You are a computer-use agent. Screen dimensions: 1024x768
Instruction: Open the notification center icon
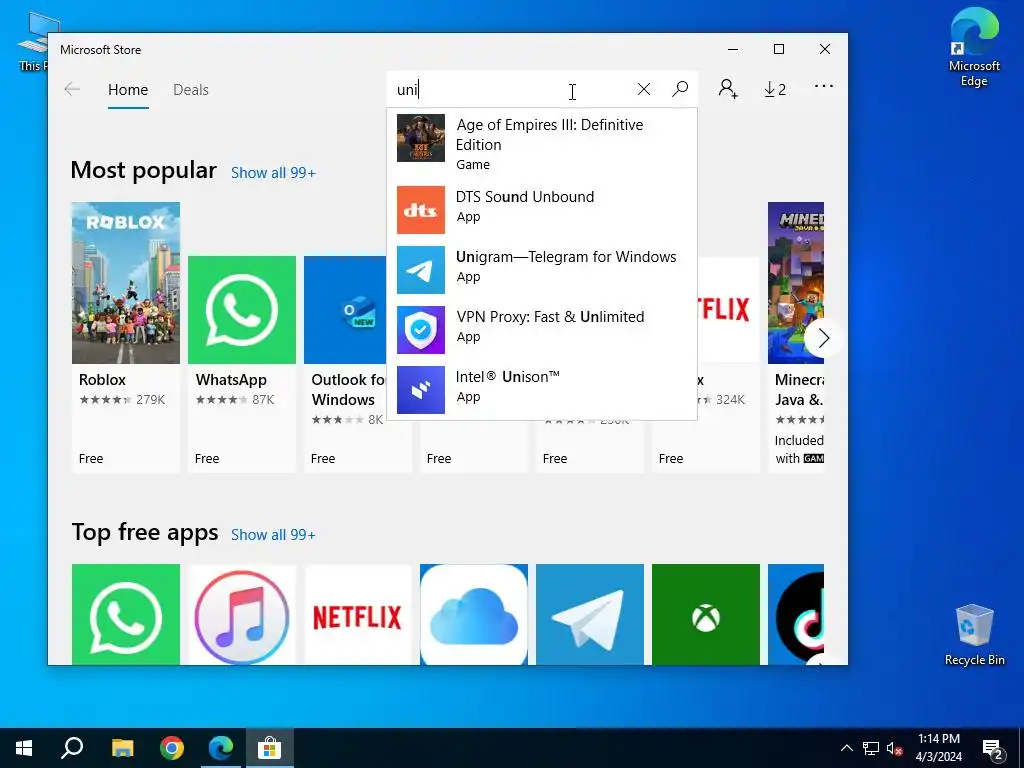point(993,749)
